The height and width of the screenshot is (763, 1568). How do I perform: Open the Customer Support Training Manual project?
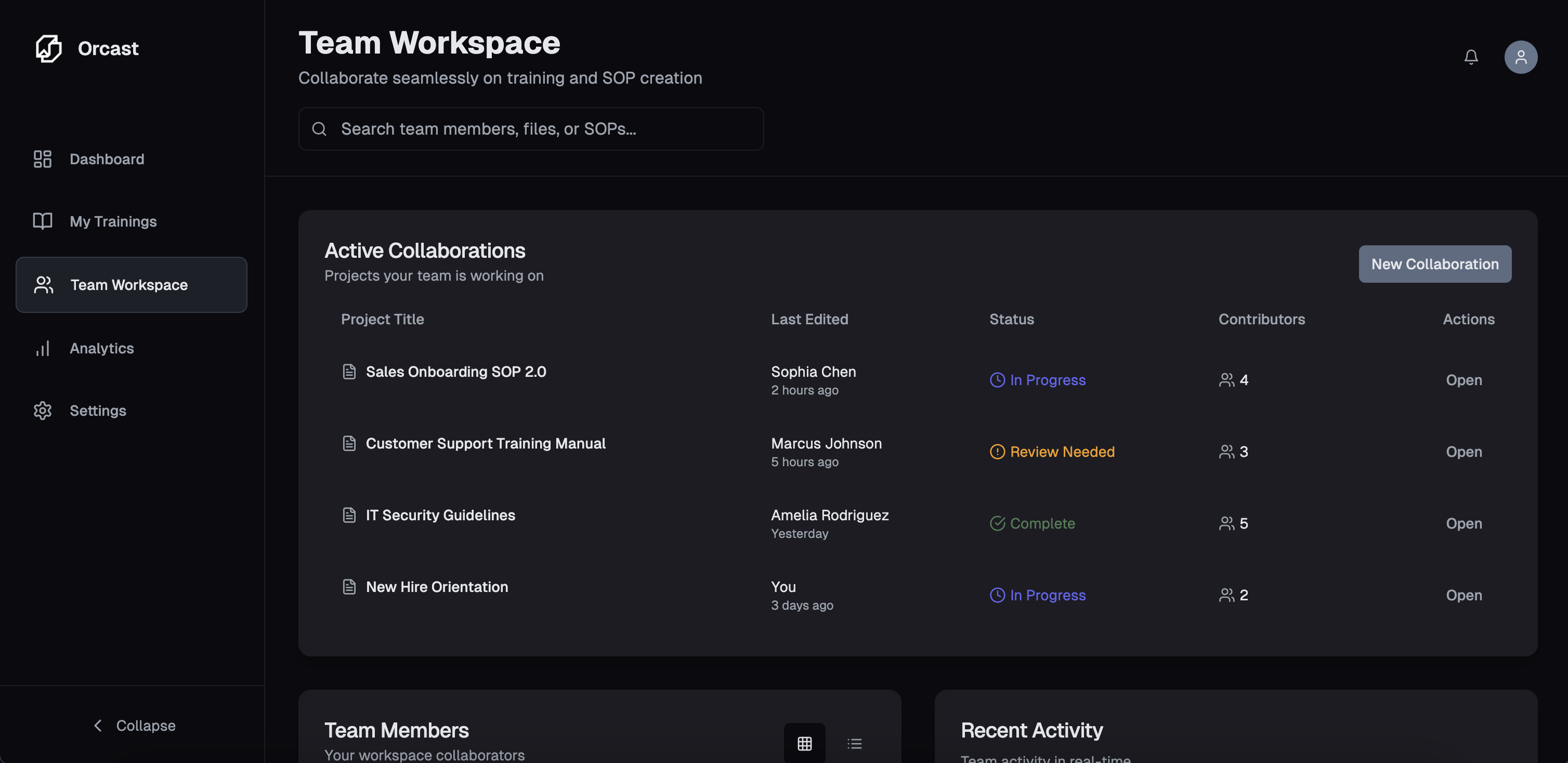tap(486, 443)
